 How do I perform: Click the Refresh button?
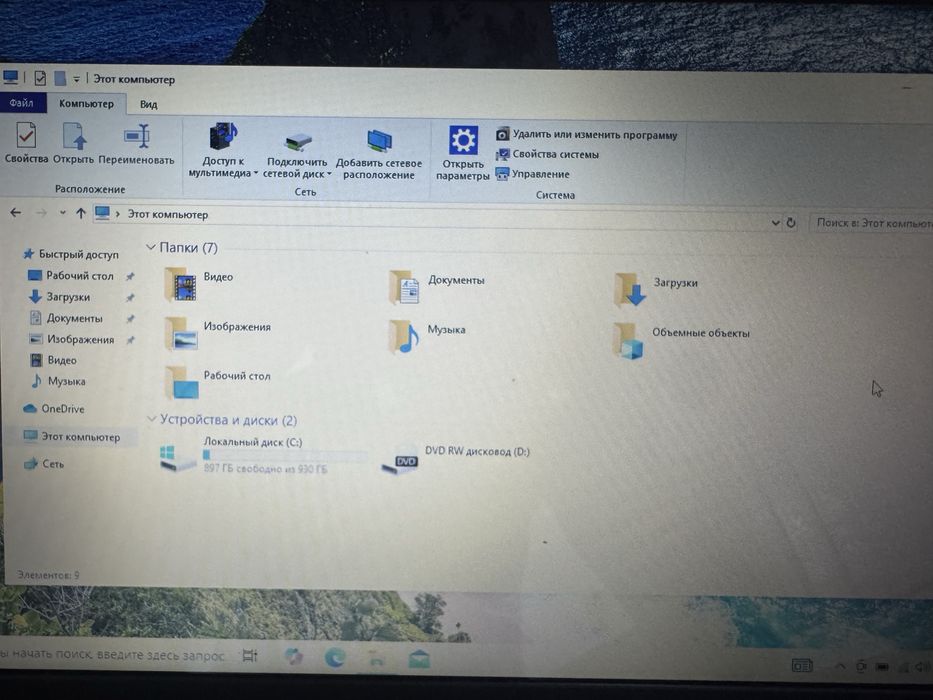[x=791, y=223]
